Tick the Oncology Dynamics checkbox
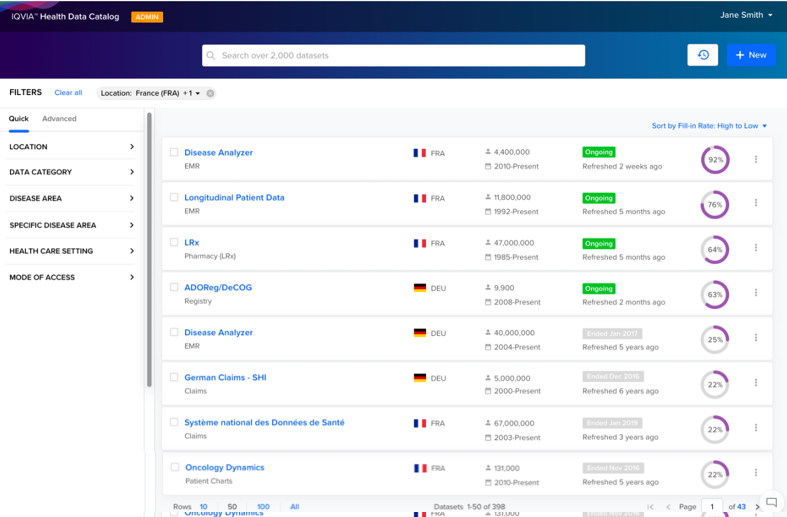787x517 pixels. (x=175, y=467)
